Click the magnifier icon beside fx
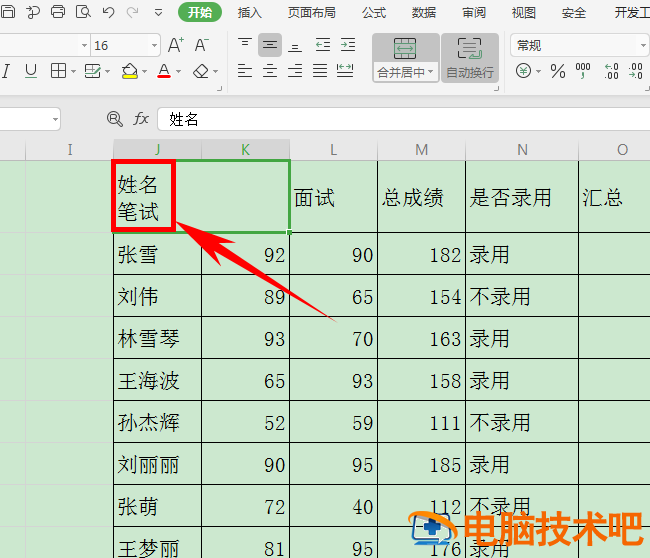 click(x=114, y=119)
